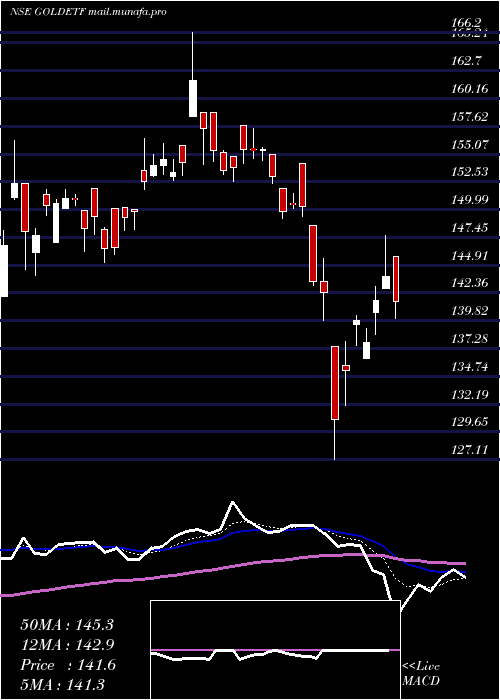Select the 157.62 price axis label
The width and height of the screenshot is (500, 700).
tap(469, 117)
